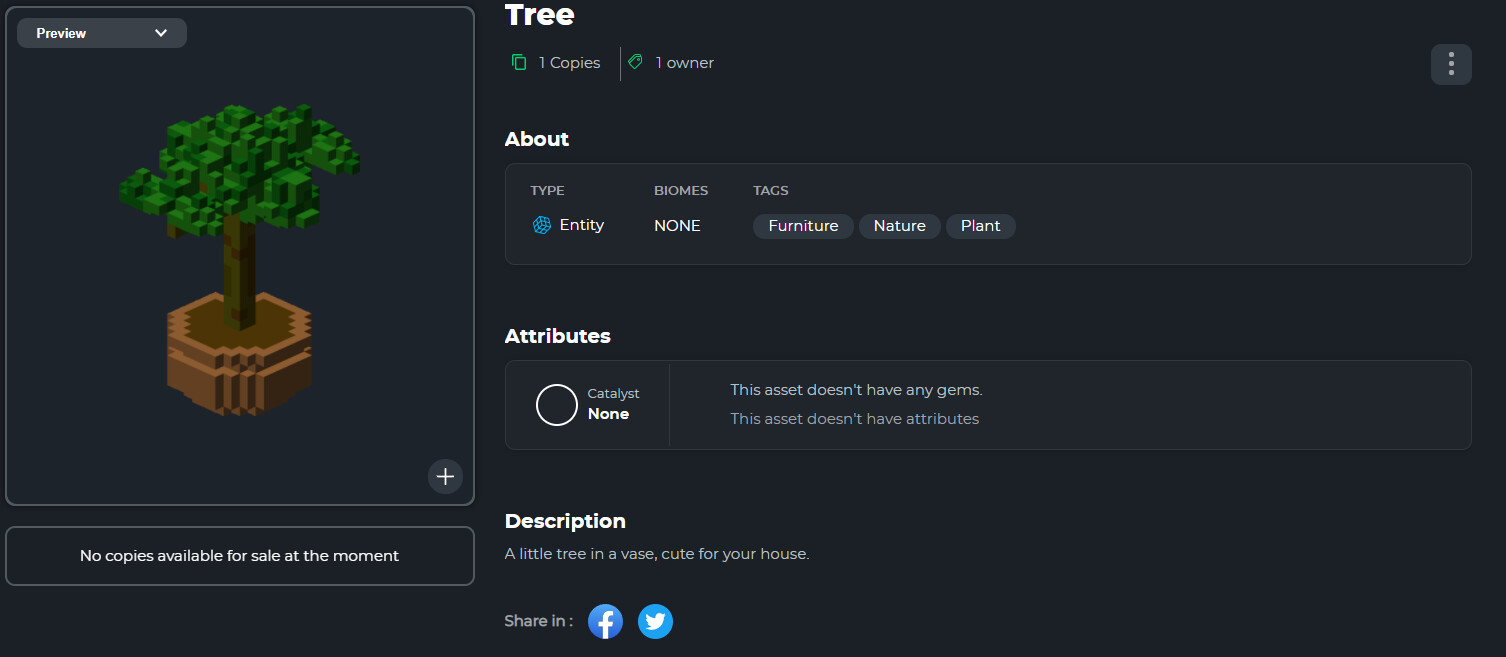Image resolution: width=1506 pixels, height=657 pixels.
Task: Share asset on Twitter
Action: (x=655, y=621)
